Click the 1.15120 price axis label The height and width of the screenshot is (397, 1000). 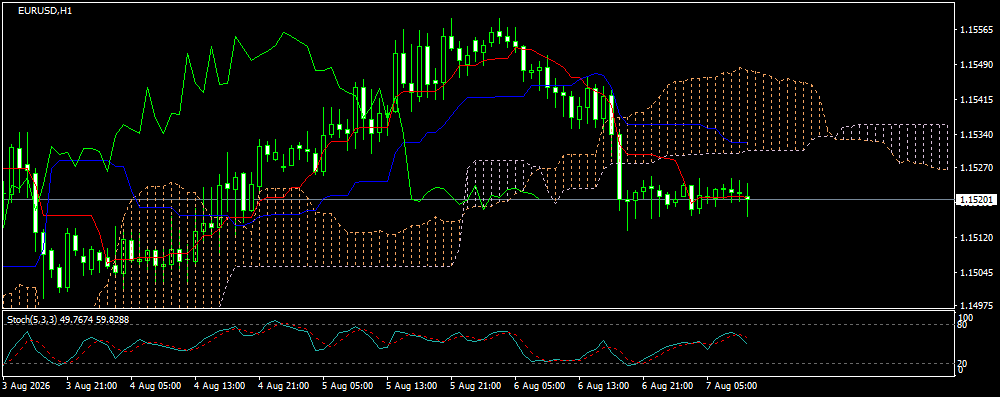(x=978, y=237)
